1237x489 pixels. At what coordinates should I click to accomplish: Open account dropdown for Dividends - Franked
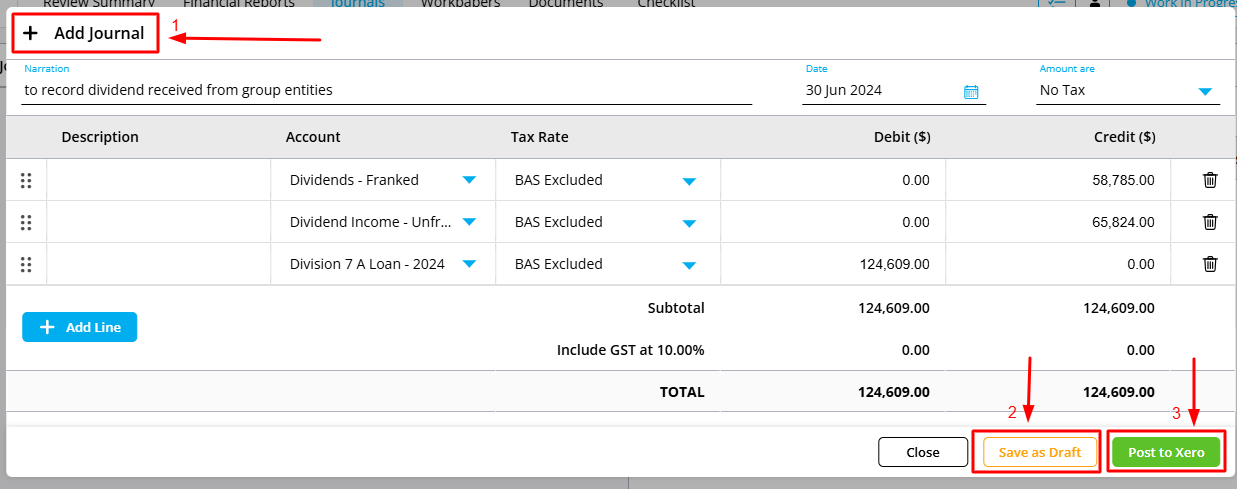pyautogui.click(x=468, y=180)
